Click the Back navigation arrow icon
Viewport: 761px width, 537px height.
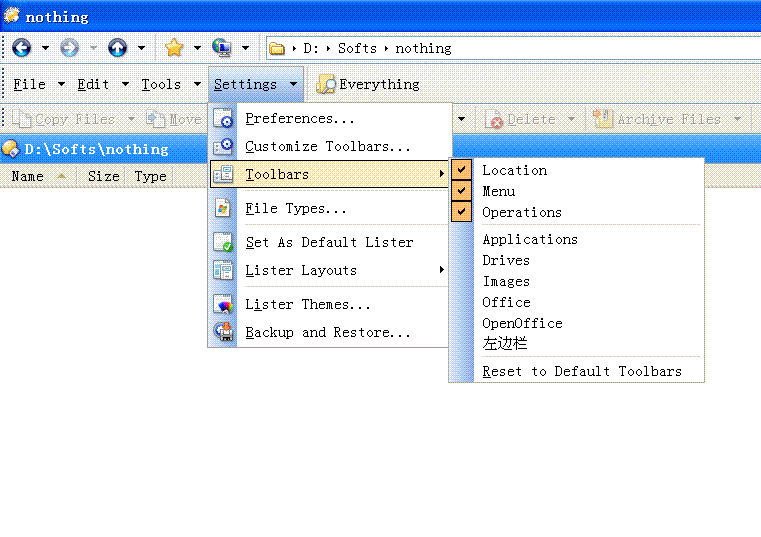tap(21, 48)
